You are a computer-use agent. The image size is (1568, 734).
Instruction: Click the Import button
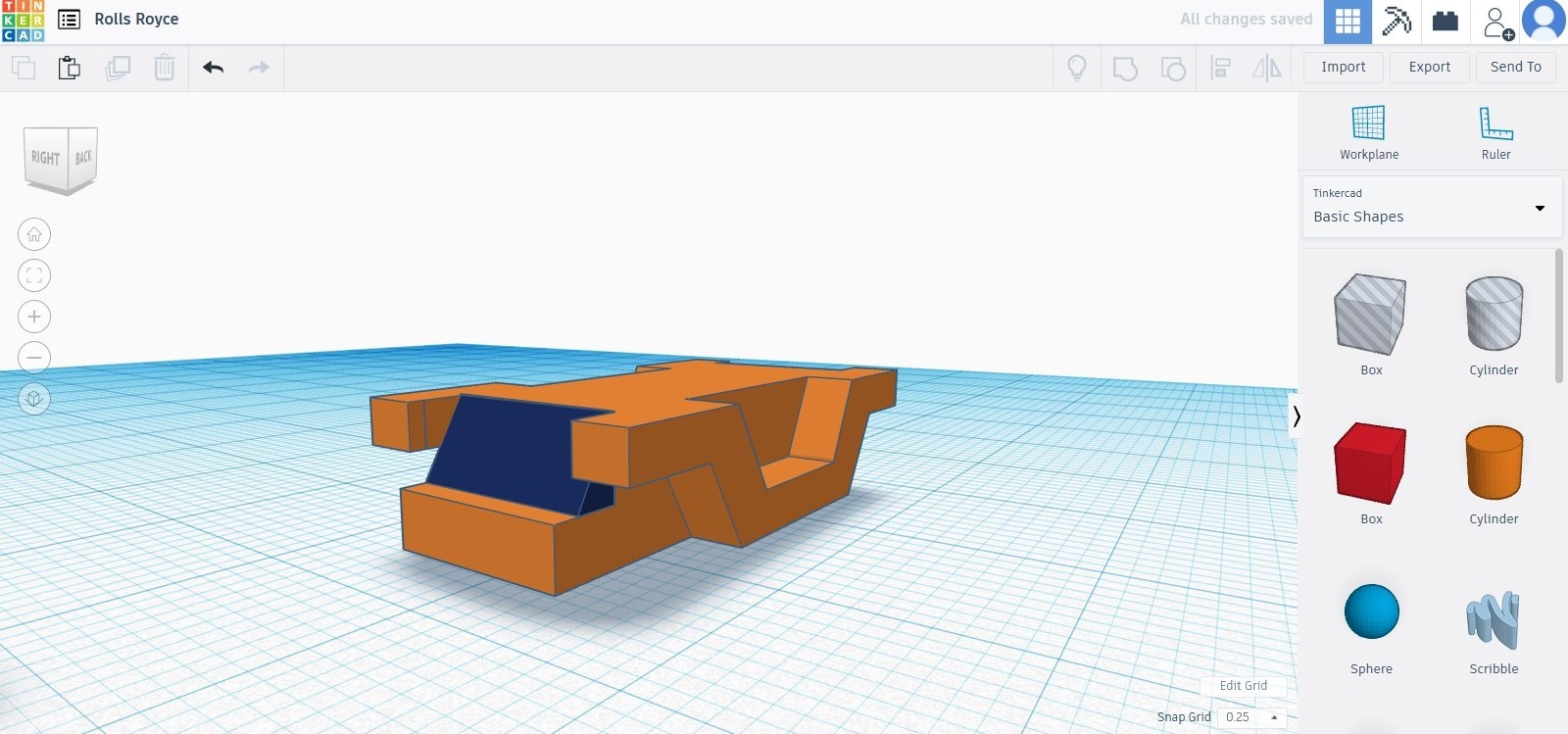click(x=1344, y=68)
